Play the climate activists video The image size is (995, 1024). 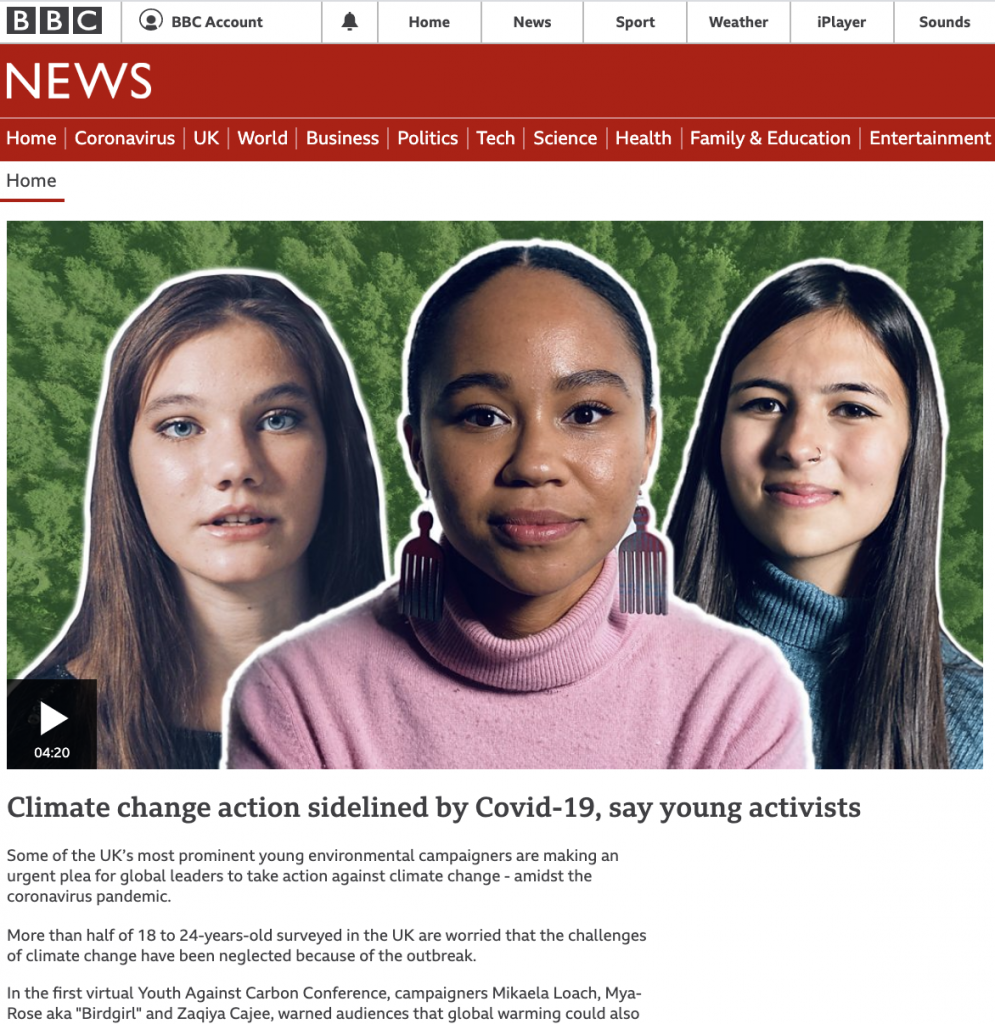pos(52,724)
